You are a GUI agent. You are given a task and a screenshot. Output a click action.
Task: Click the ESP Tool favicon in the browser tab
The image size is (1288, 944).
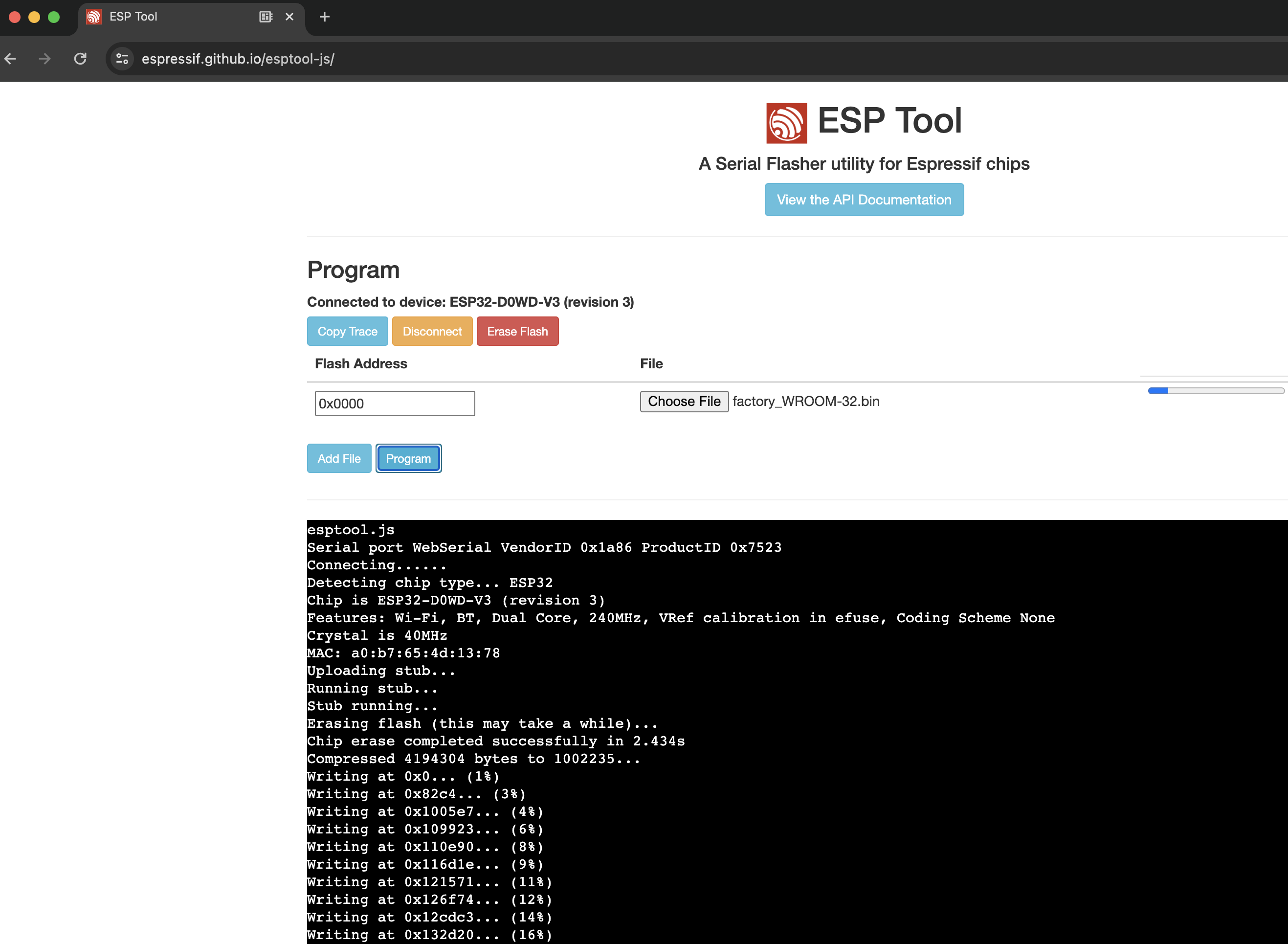point(94,17)
